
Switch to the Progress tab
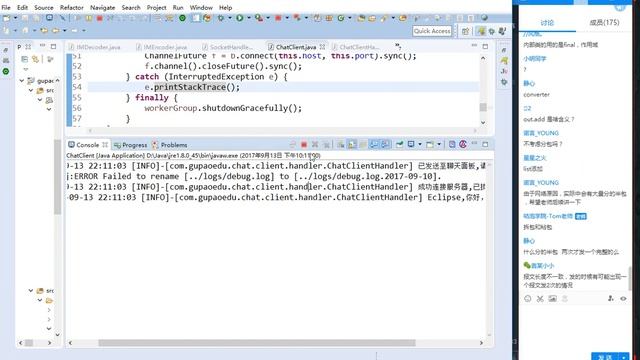pos(131,145)
